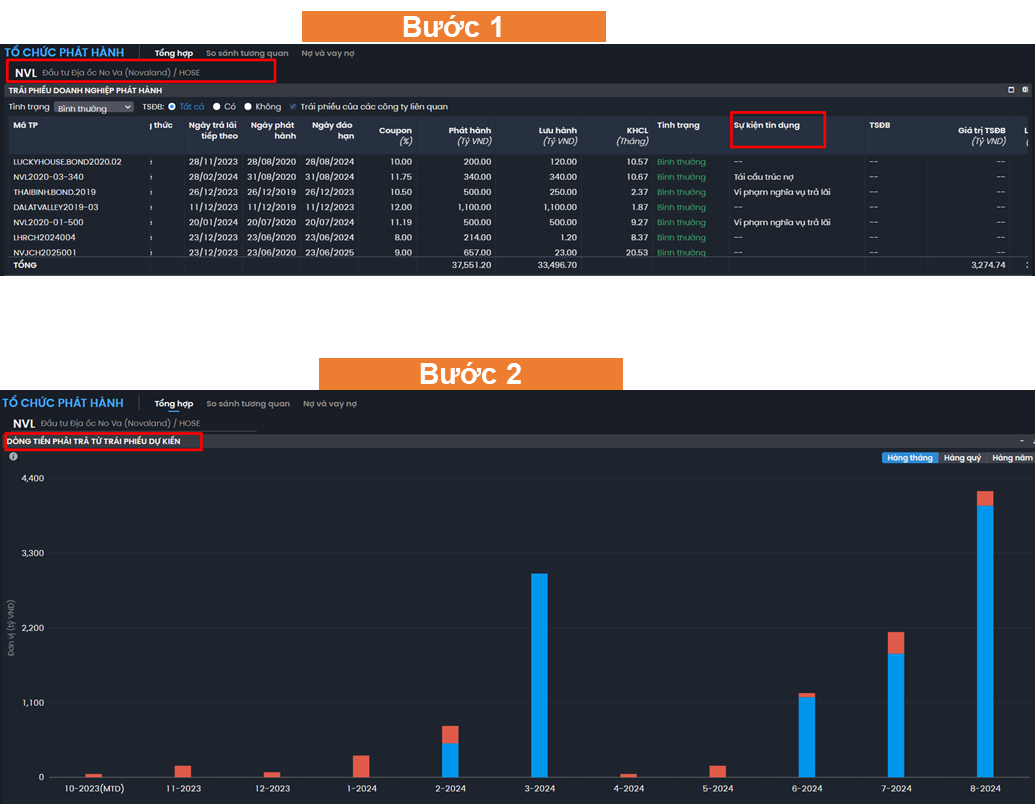Collapse the expected bond cash flow panel

click(x=1021, y=441)
